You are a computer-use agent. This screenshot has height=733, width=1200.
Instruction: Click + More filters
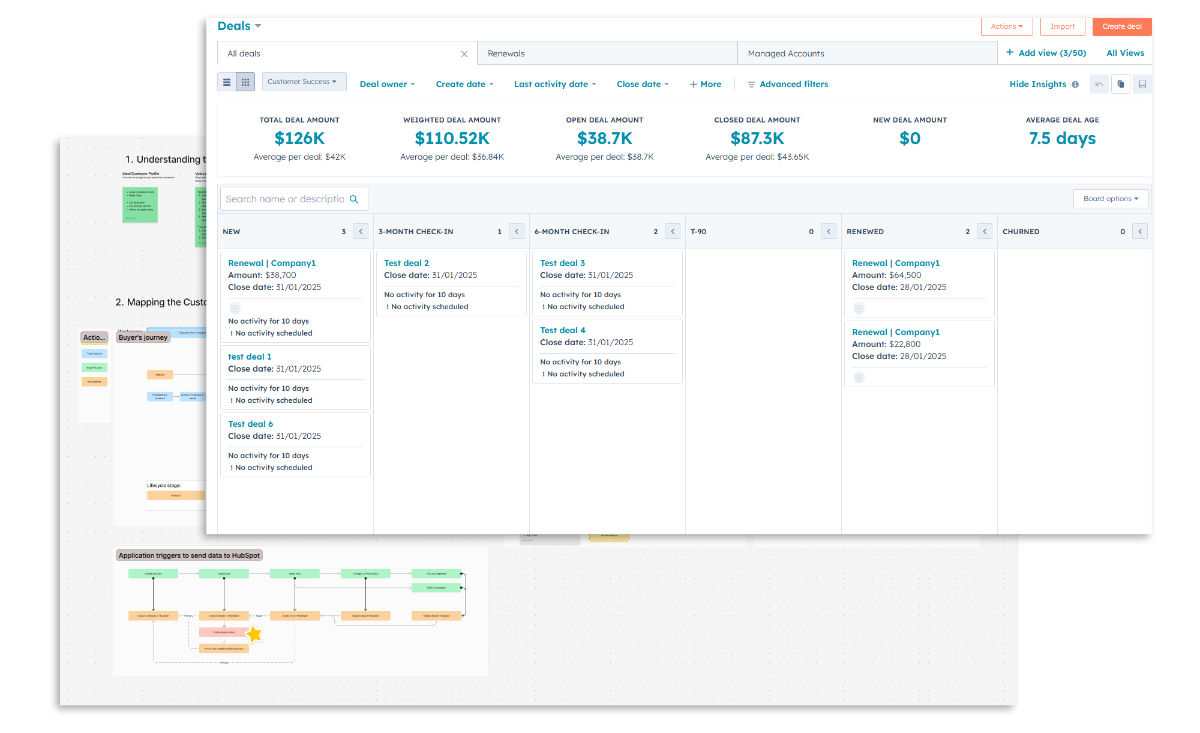pyautogui.click(x=705, y=84)
